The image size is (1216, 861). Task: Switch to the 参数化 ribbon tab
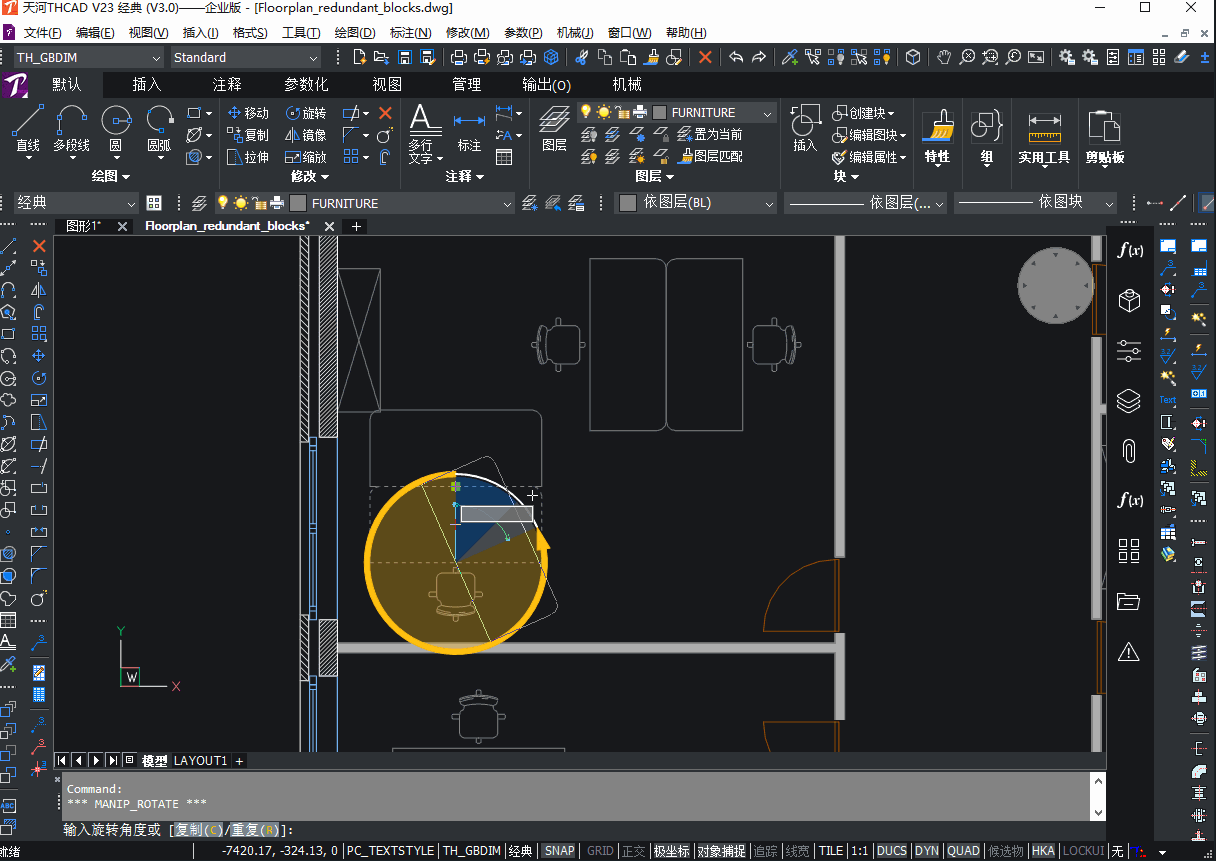coord(306,85)
